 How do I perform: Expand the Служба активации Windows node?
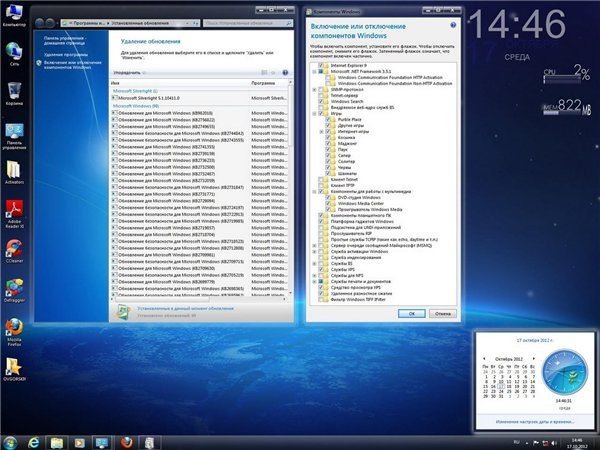click(314, 251)
